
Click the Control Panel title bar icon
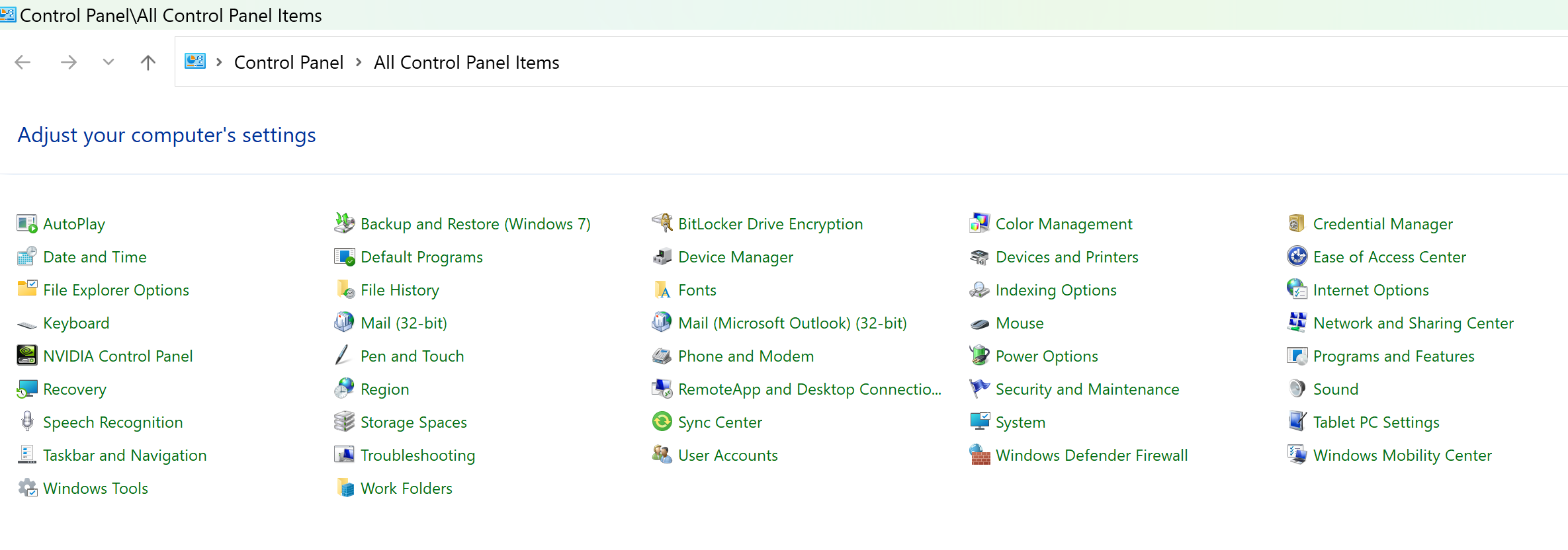(8, 15)
